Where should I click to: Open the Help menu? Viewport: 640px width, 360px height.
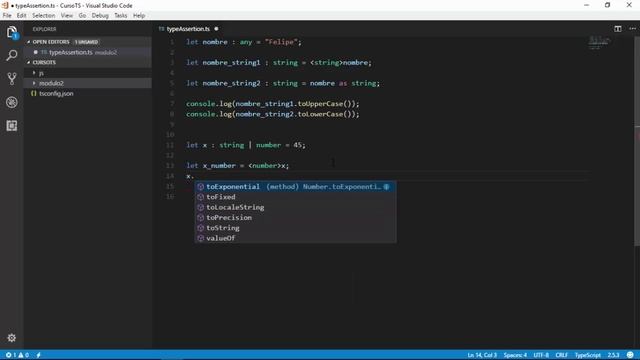(x=139, y=16)
